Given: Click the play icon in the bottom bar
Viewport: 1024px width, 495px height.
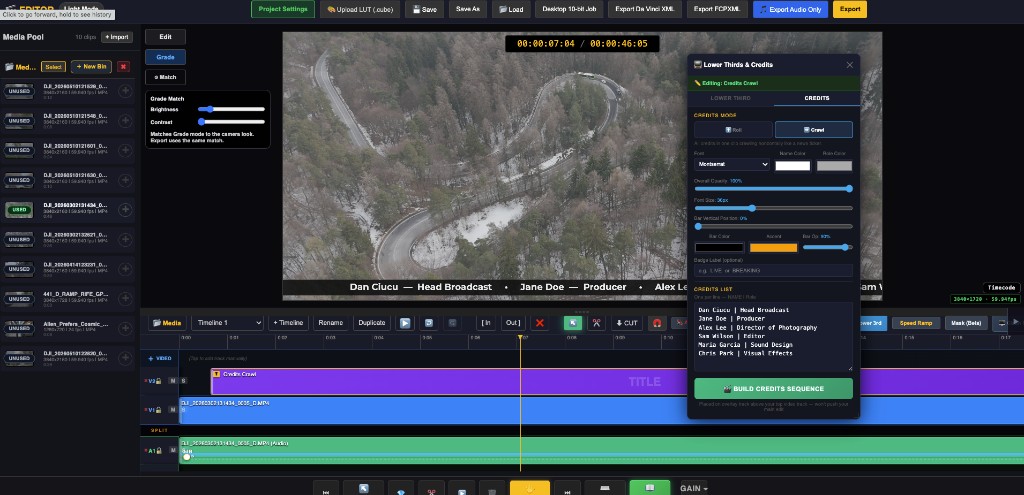Looking at the screenshot, I should (x=462, y=488).
